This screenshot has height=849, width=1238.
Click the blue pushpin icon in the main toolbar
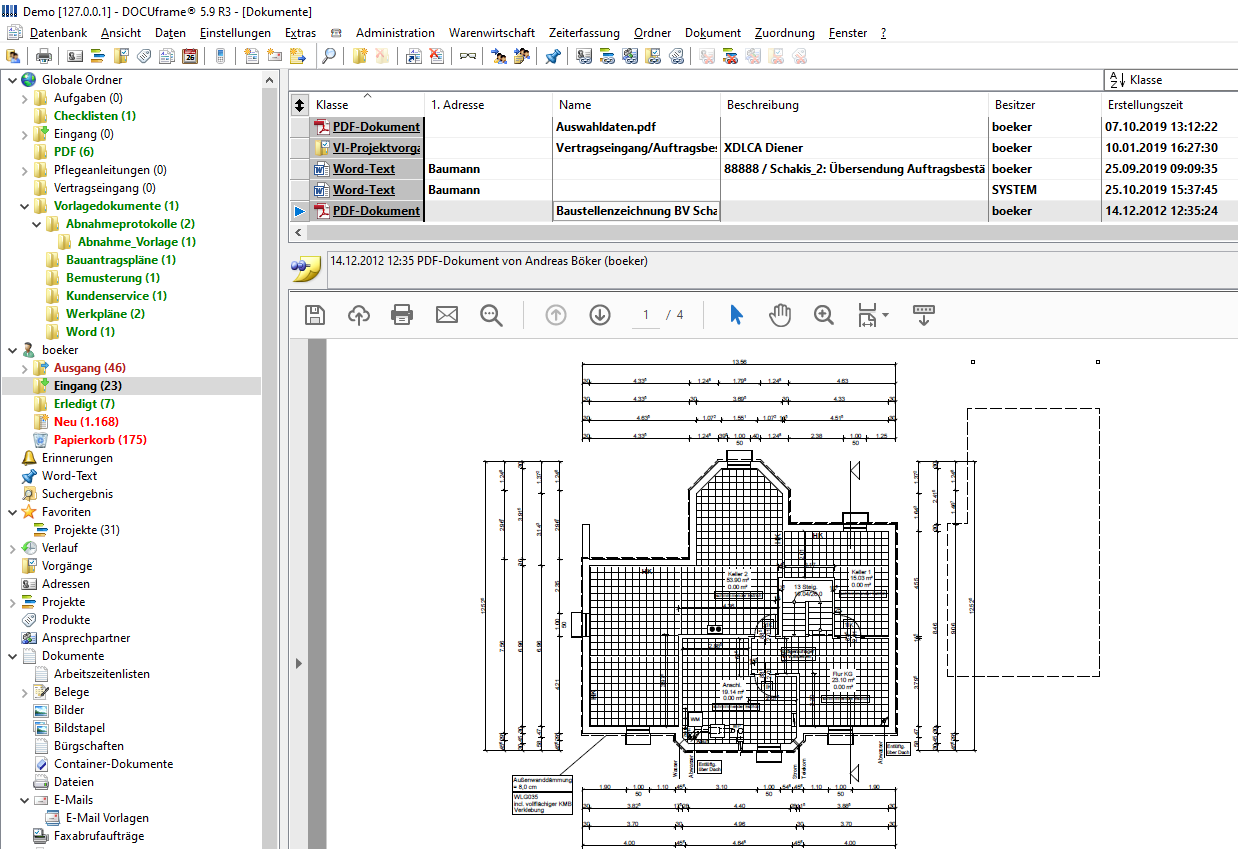[x=553, y=56]
